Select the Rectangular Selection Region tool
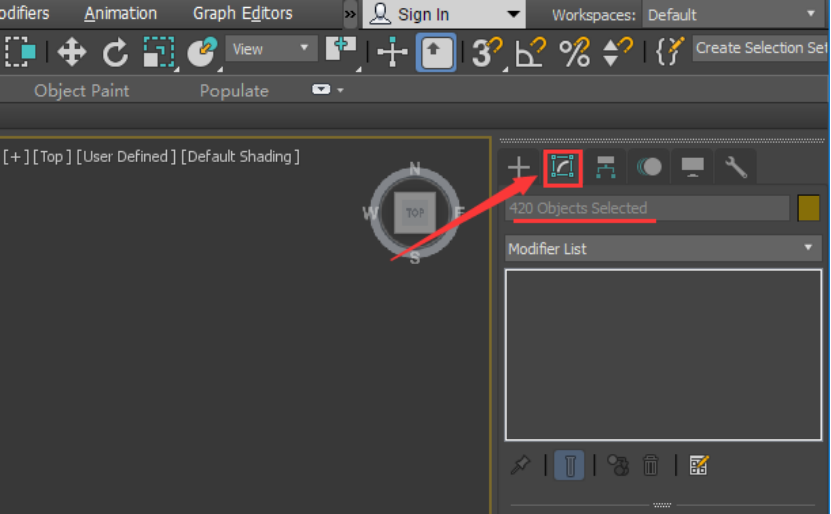831x514 pixels. point(21,52)
